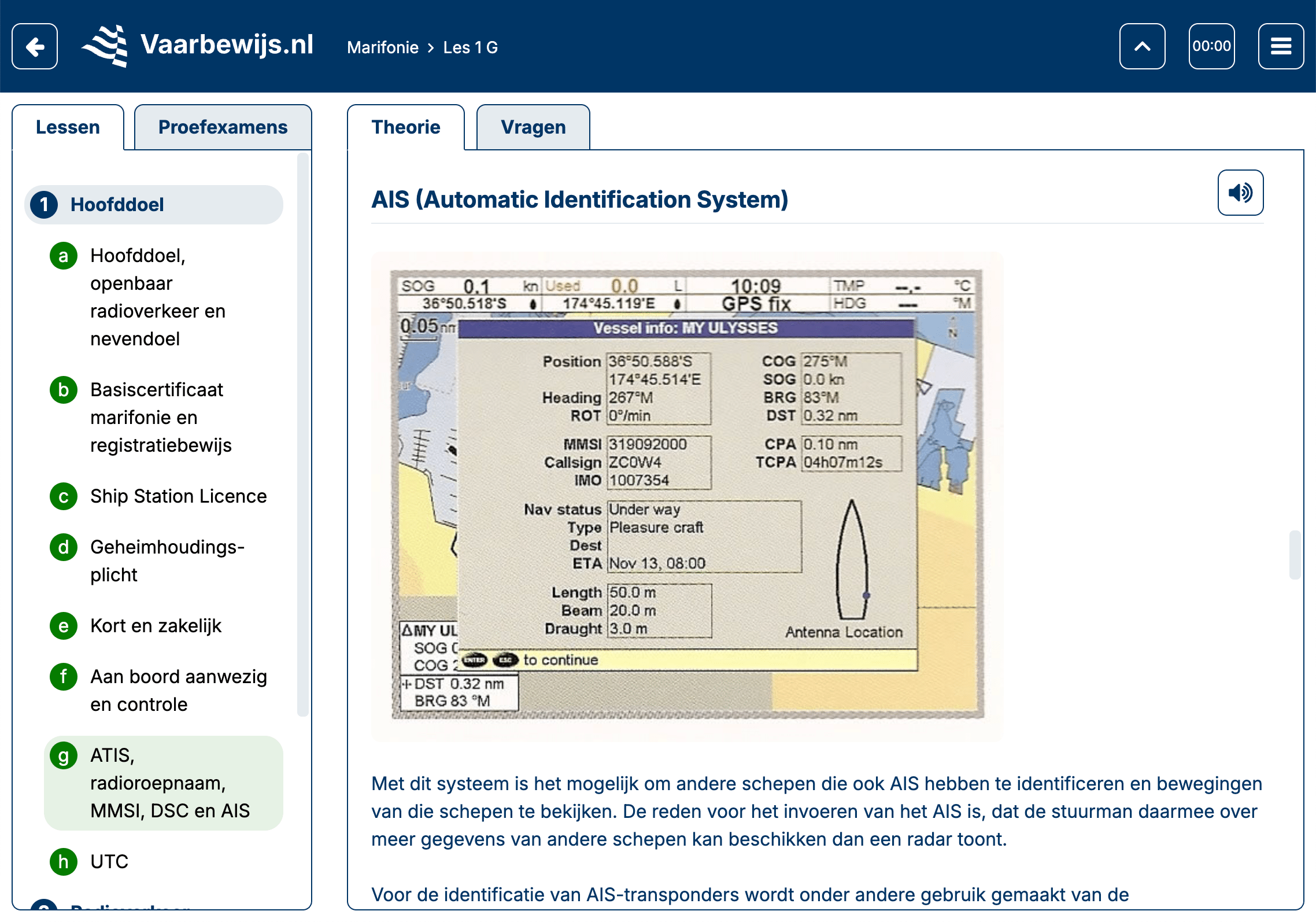The width and height of the screenshot is (1316, 922).
Task: Switch to the Proefexamens tab
Action: pyautogui.click(x=223, y=127)
